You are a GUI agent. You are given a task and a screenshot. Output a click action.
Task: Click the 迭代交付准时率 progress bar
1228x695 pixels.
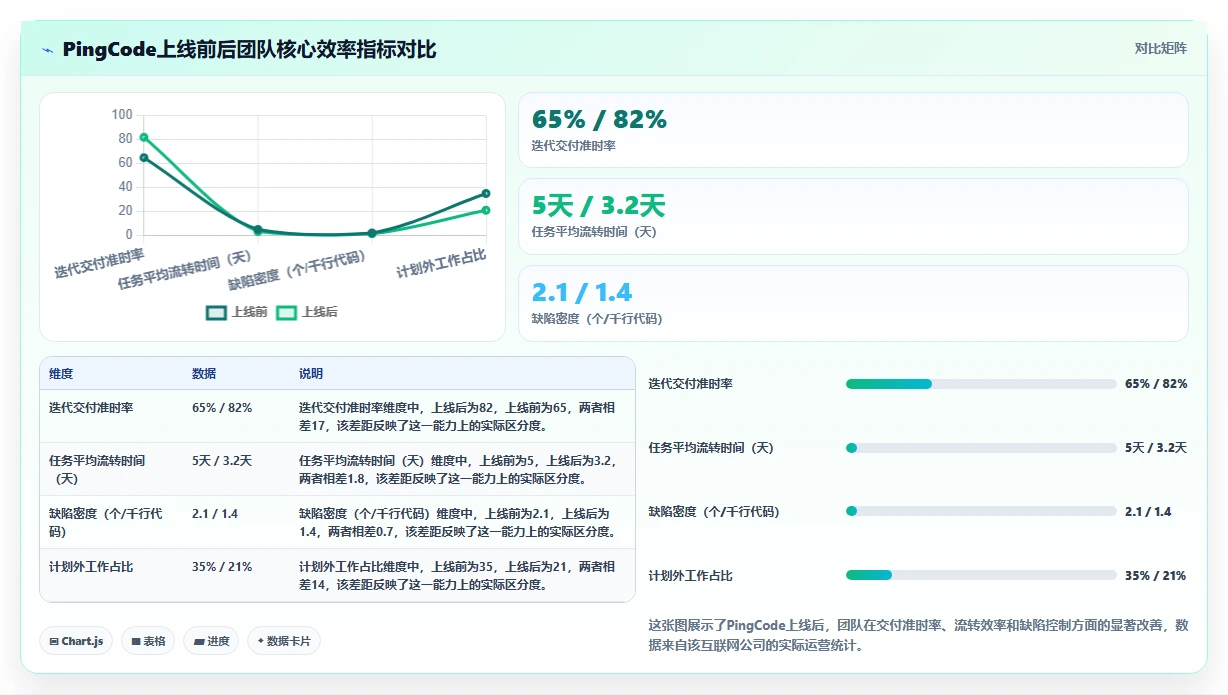(x=981, y=384)
